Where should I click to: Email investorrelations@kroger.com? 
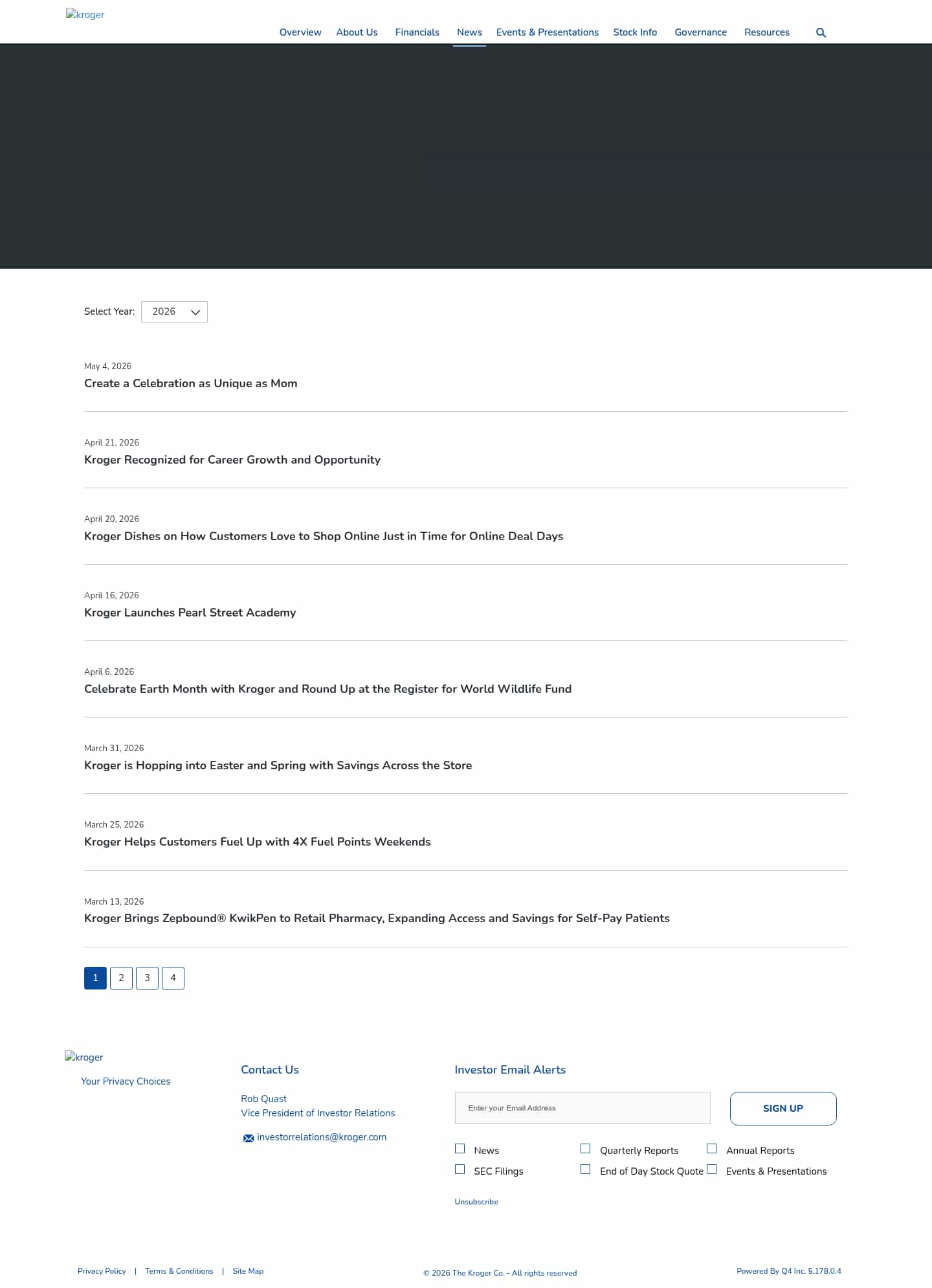tap(322, 1137)
